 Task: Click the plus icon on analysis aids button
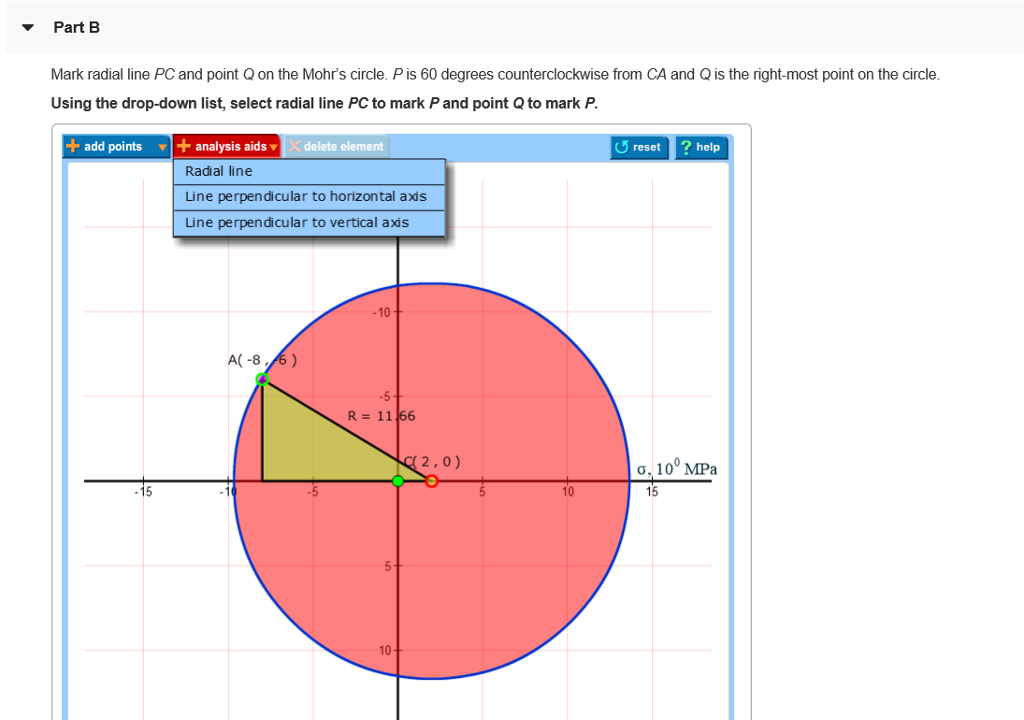184,146
